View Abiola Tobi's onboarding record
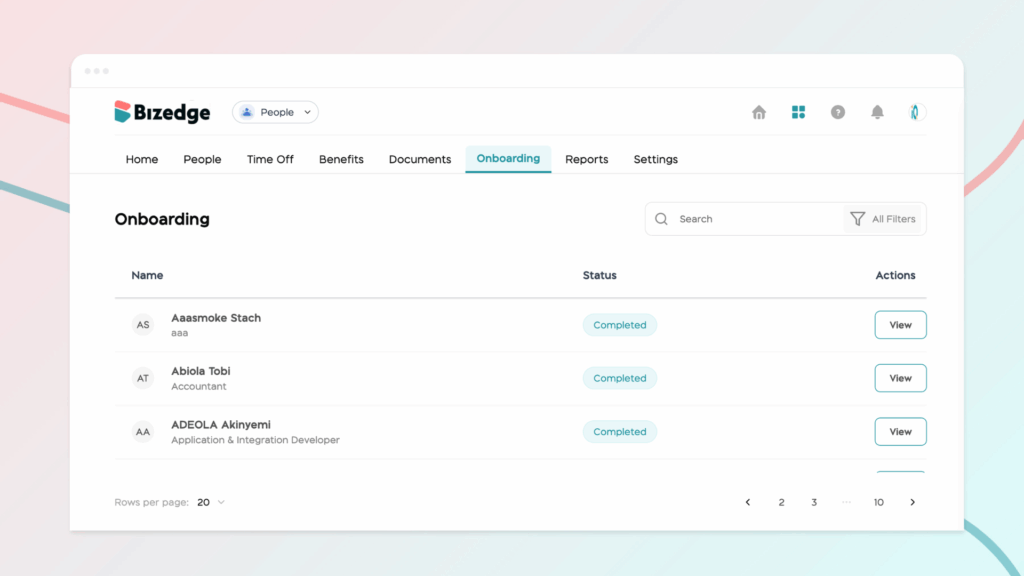 [x=900, y=378]
